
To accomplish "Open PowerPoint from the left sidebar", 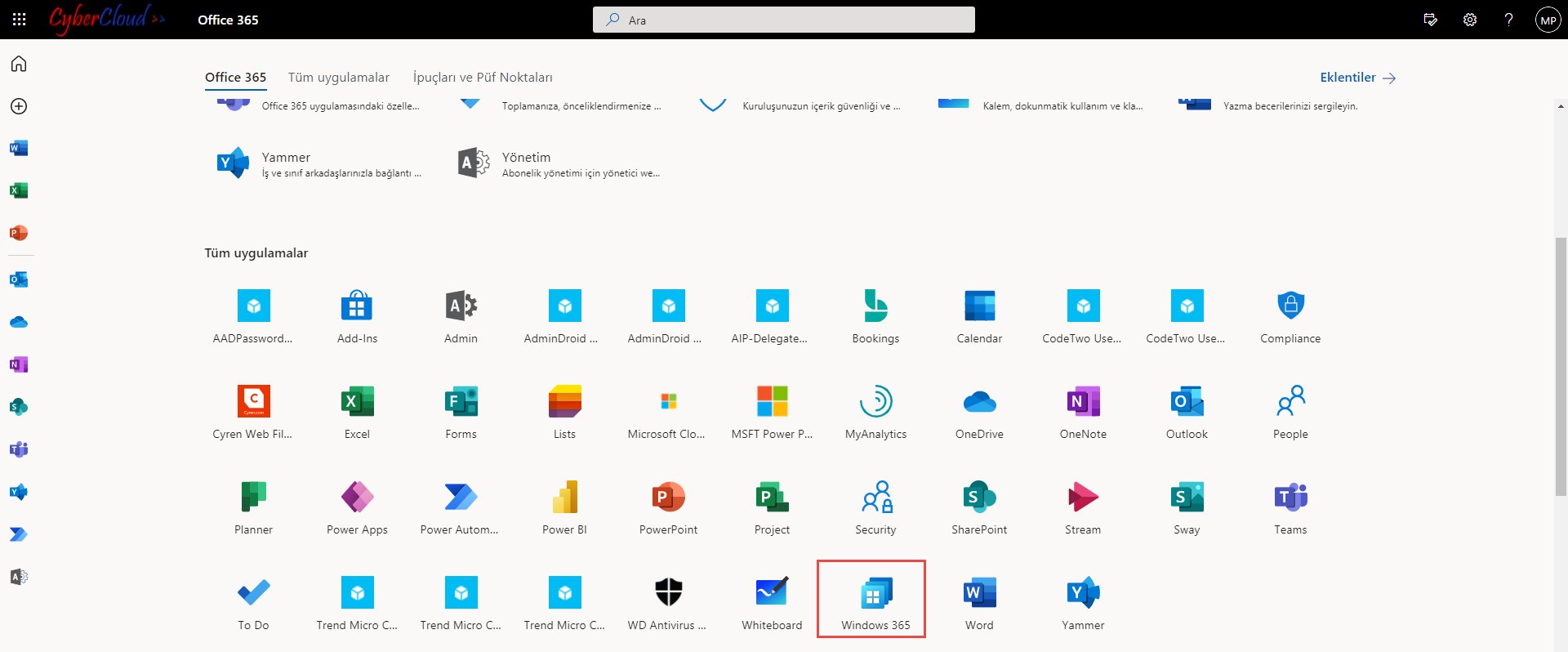I will [x=19, y=233].
